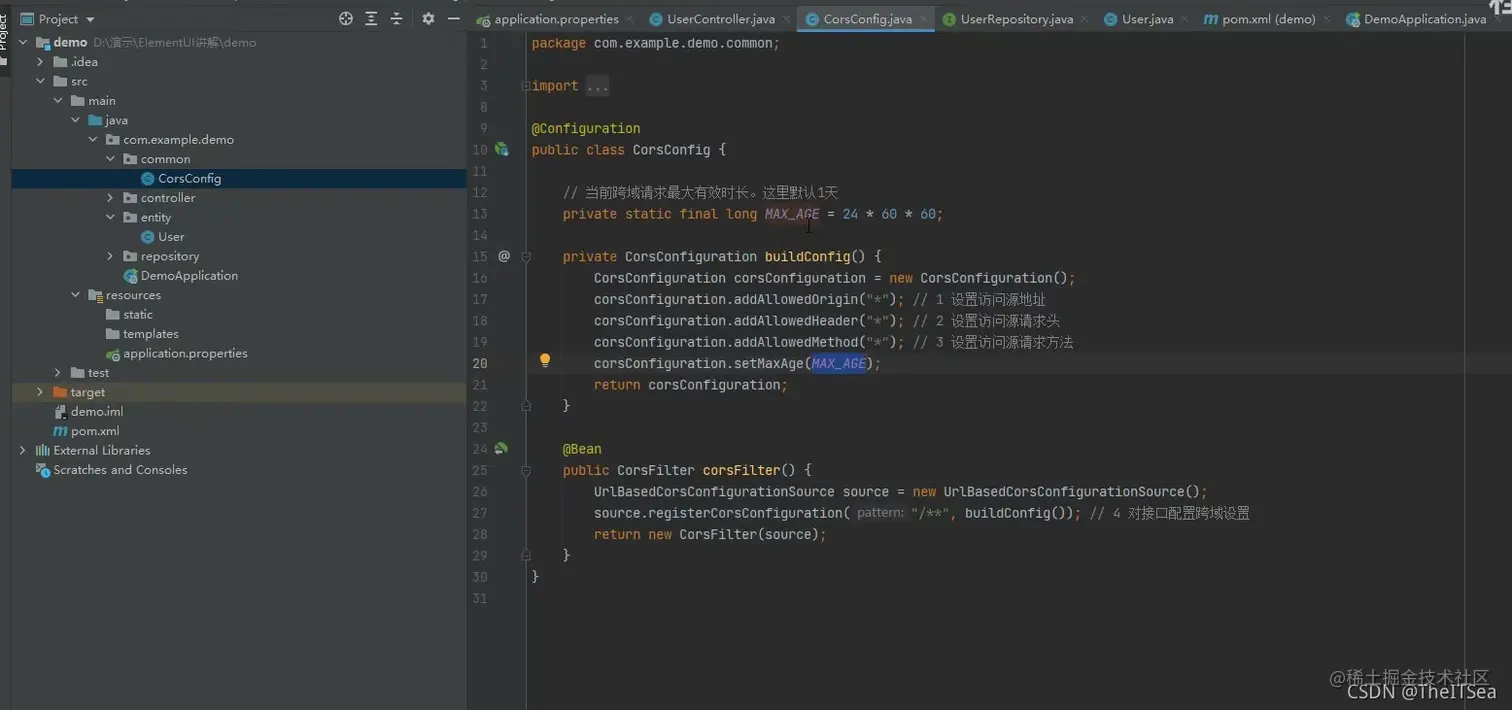Select CorsConfig class in project tree
The width and height of the screenshot is (1512, 710).
pyautogui.click(x=189, y=178)
